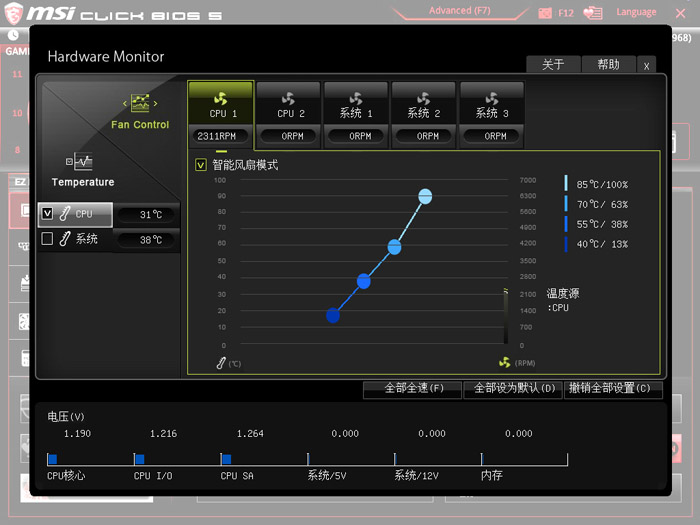Open the Fan Control panel icon
The height and width of the screenshot is (525, 700).
140,103
